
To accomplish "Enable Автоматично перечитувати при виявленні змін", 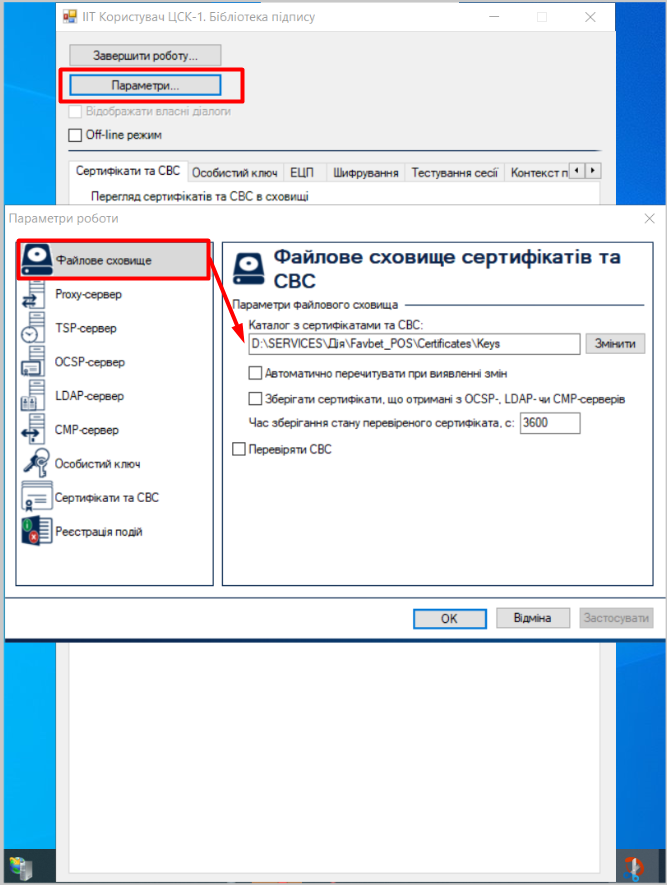I will pos(256,373).
